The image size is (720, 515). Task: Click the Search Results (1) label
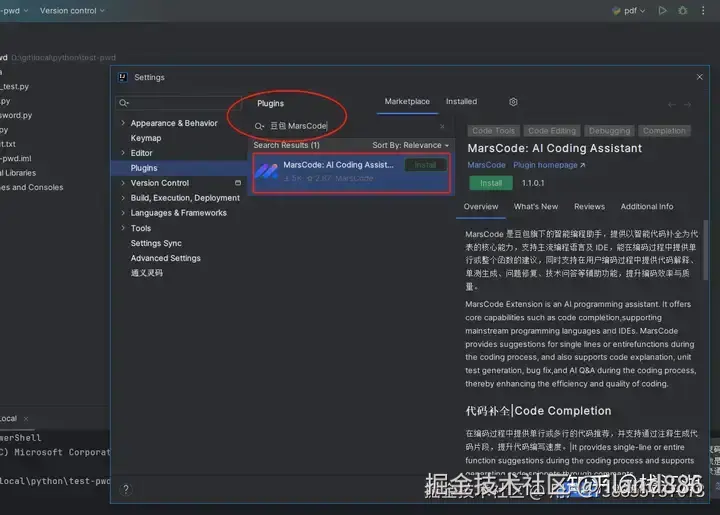click(x=287, y=145)
